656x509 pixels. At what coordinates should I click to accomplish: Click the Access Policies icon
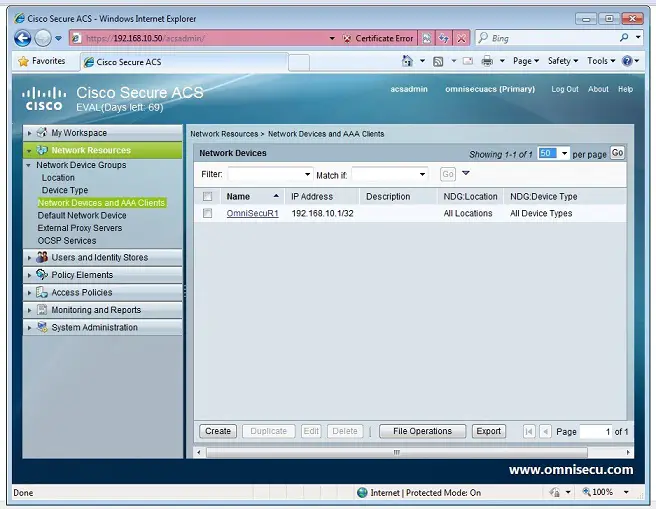click(x=42, y=292)
